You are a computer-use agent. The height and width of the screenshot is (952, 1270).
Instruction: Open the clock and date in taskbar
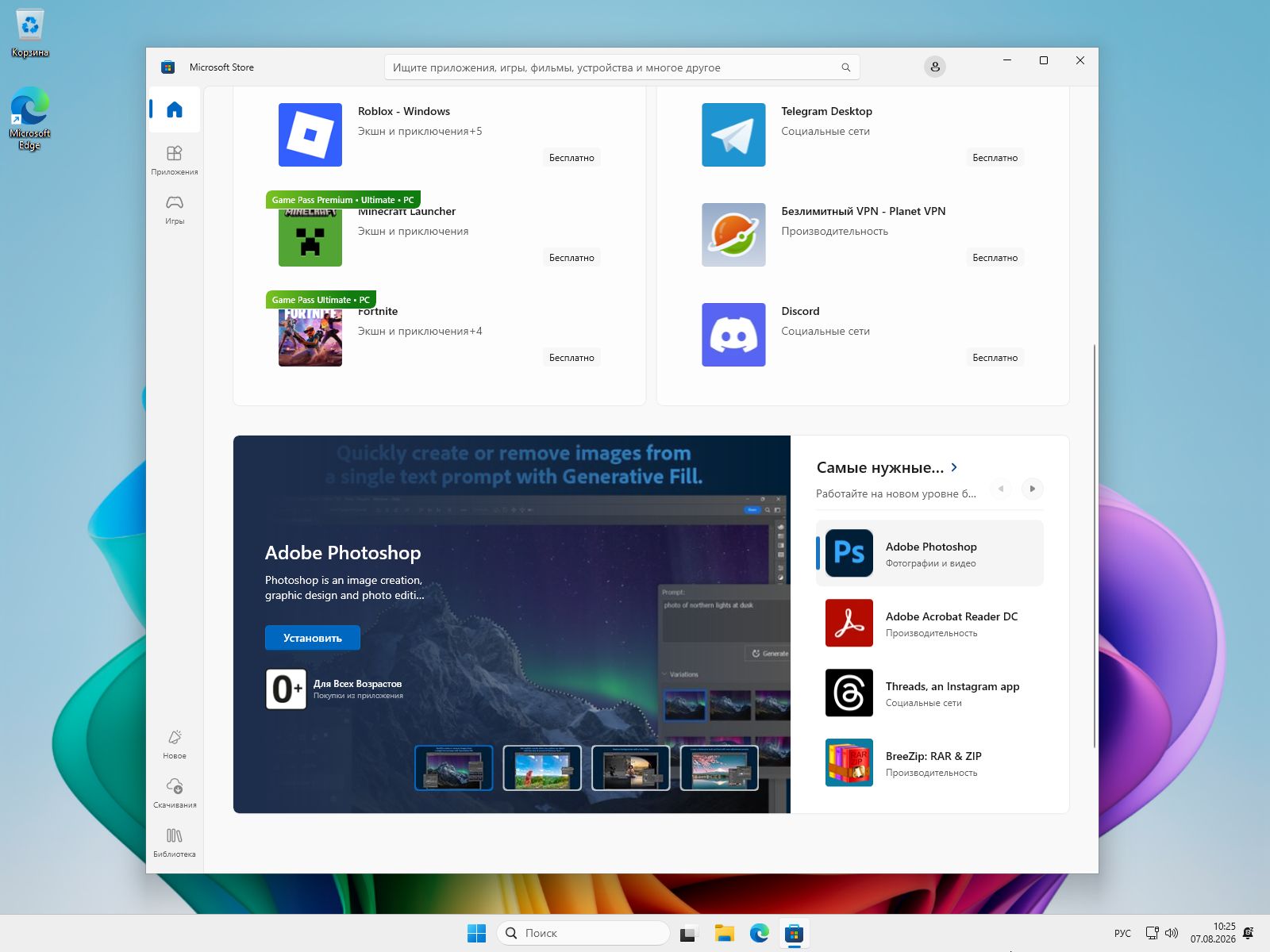[1213, 933]
